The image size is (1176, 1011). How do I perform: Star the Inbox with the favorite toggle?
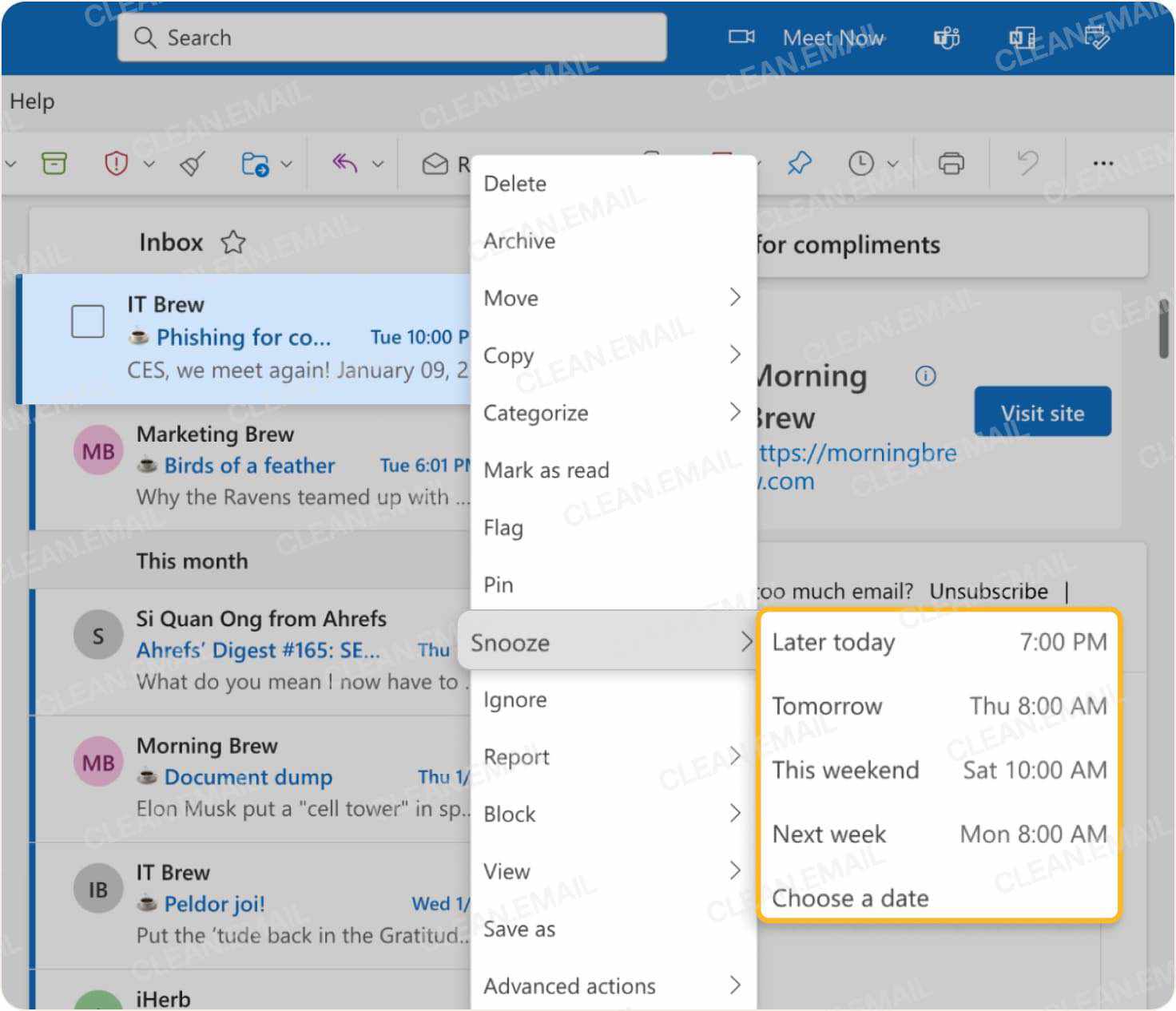click(232, 243)
